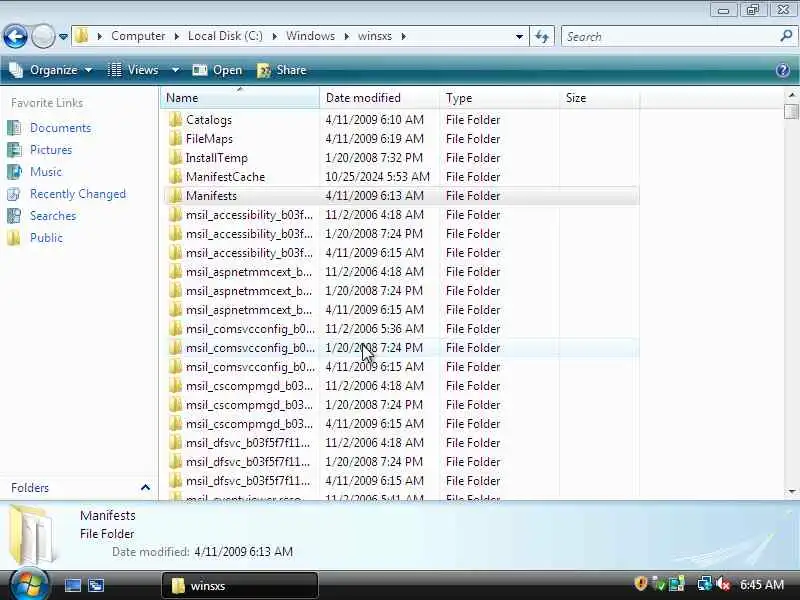This screenshot has width=800, height=600.
Task: Select the Catalogs folder icon
Action: click(x=176, y=119)
